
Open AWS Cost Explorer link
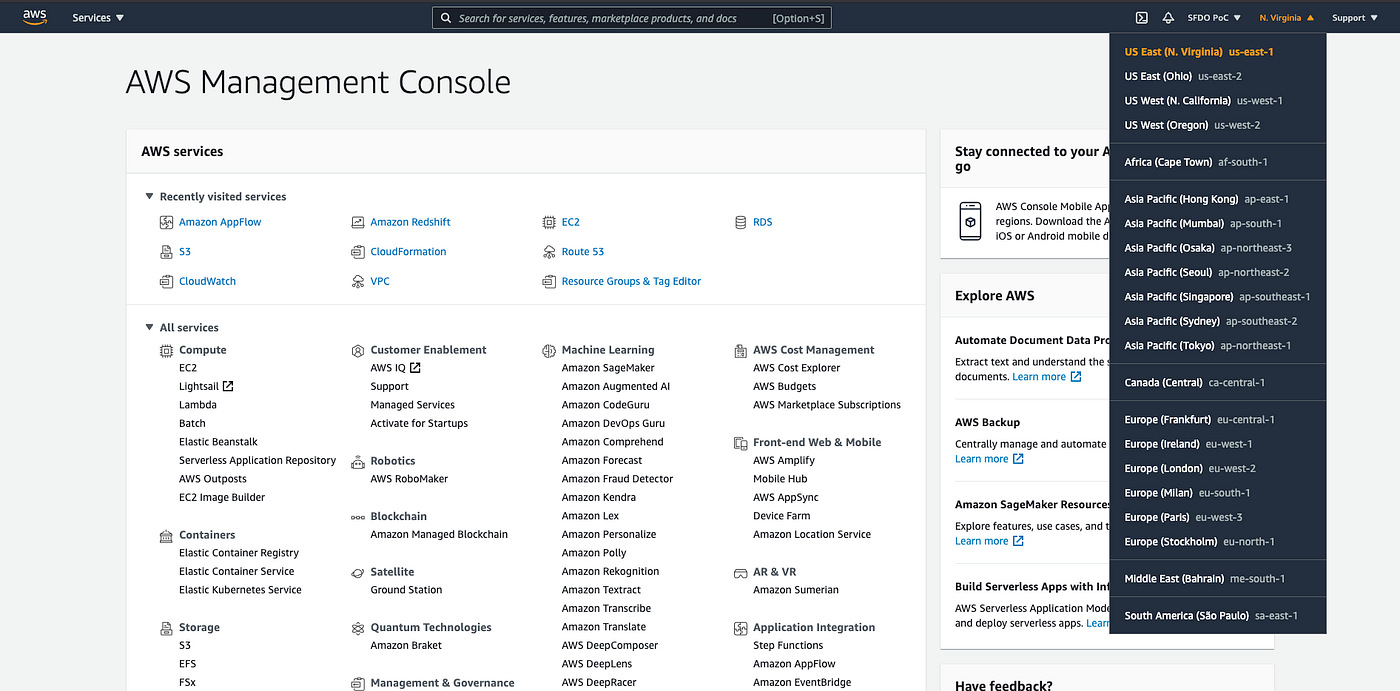tap(797, 368)
